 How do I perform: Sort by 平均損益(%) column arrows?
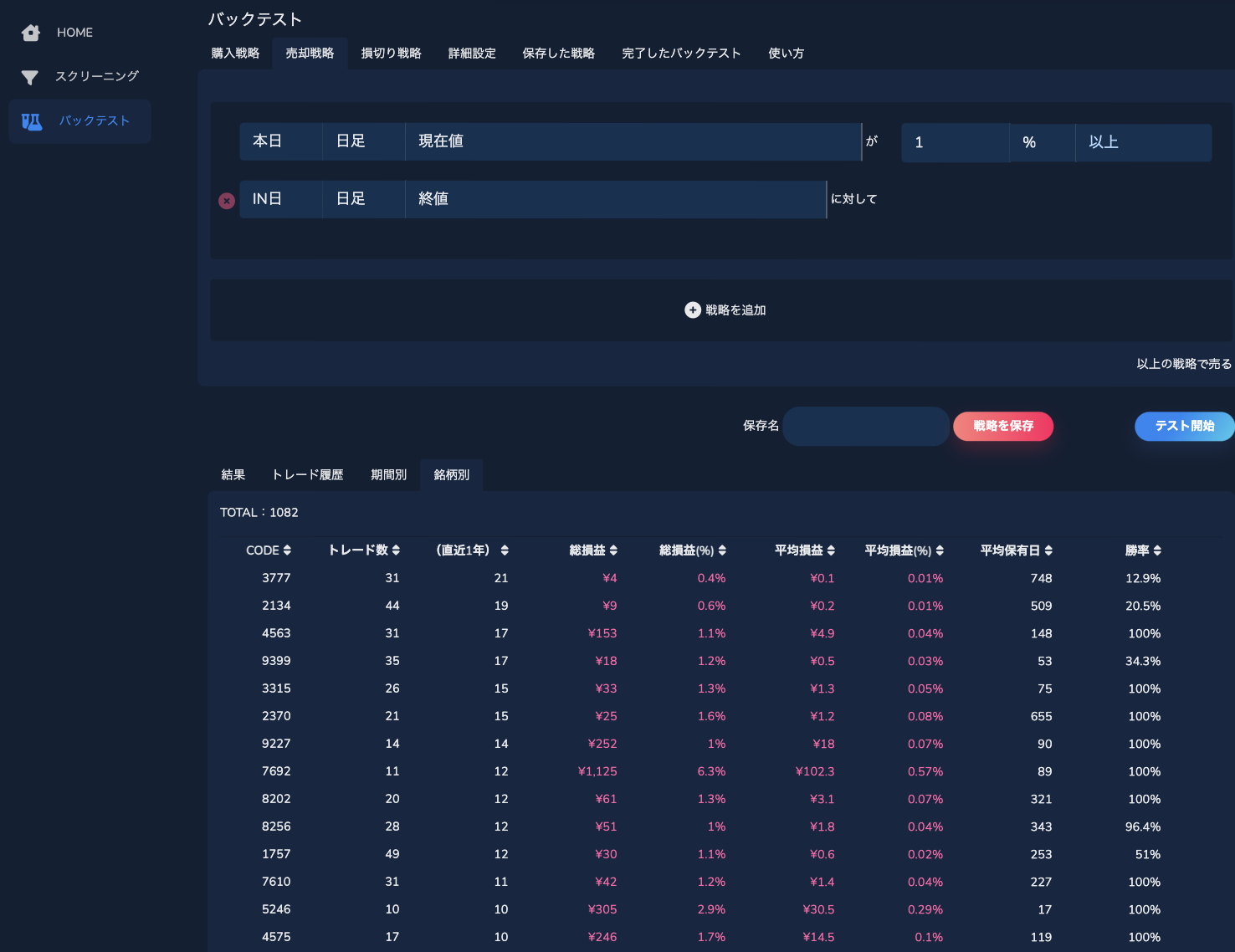click(940, 550)
